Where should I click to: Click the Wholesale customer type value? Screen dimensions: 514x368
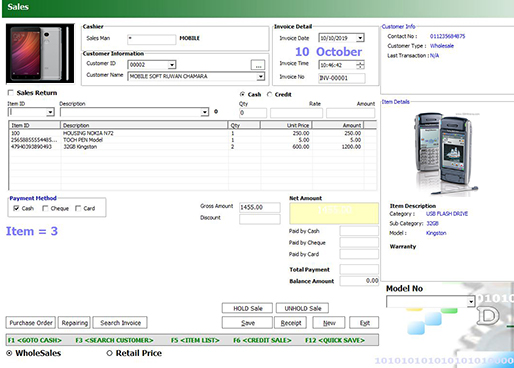[442, 46]
